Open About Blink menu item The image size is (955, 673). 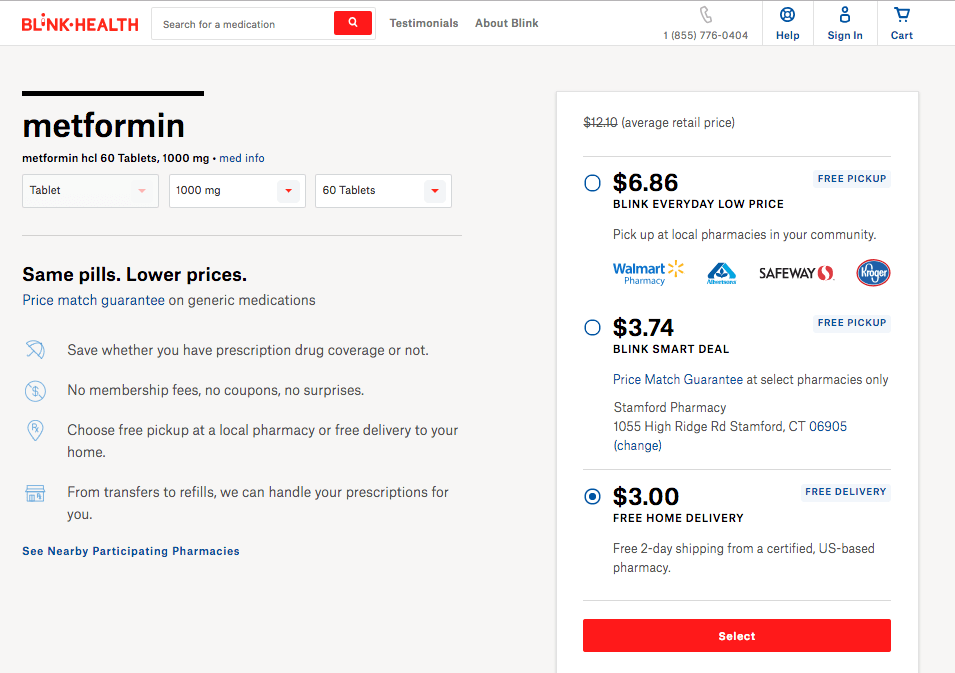(x=506, y=23)
